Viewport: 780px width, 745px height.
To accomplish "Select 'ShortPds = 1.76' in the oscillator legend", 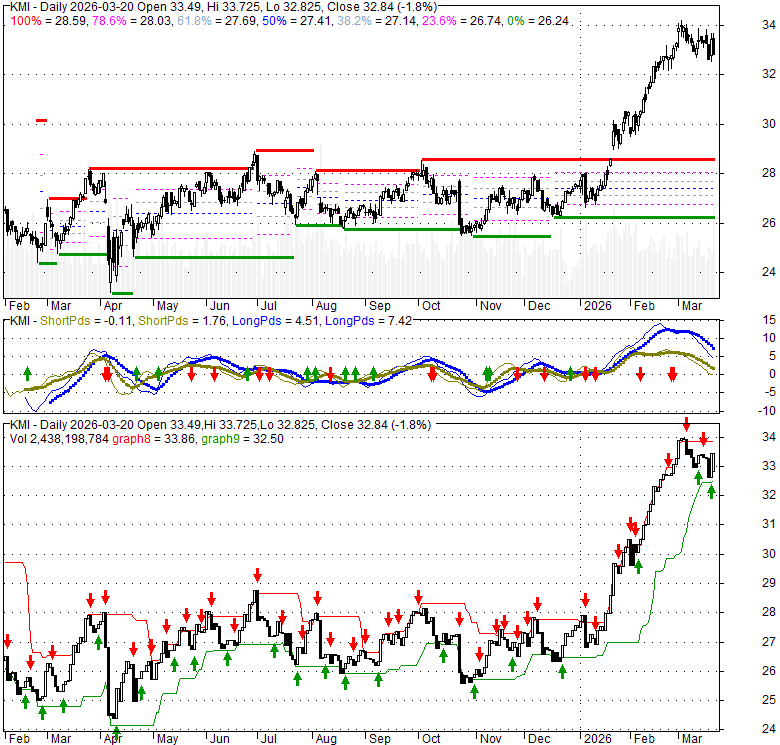I will pos(182,321).
